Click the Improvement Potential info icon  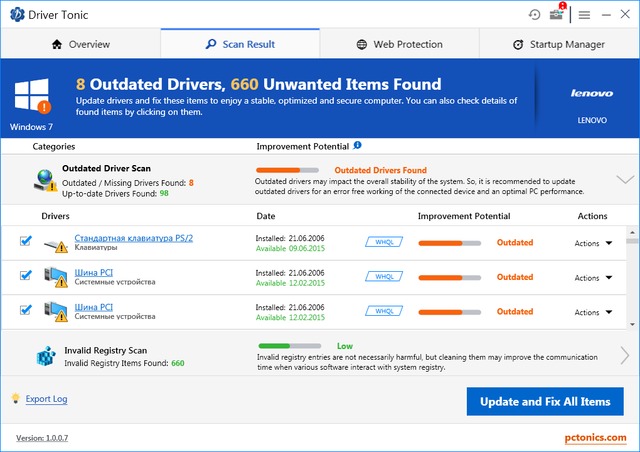click(358, 146)
